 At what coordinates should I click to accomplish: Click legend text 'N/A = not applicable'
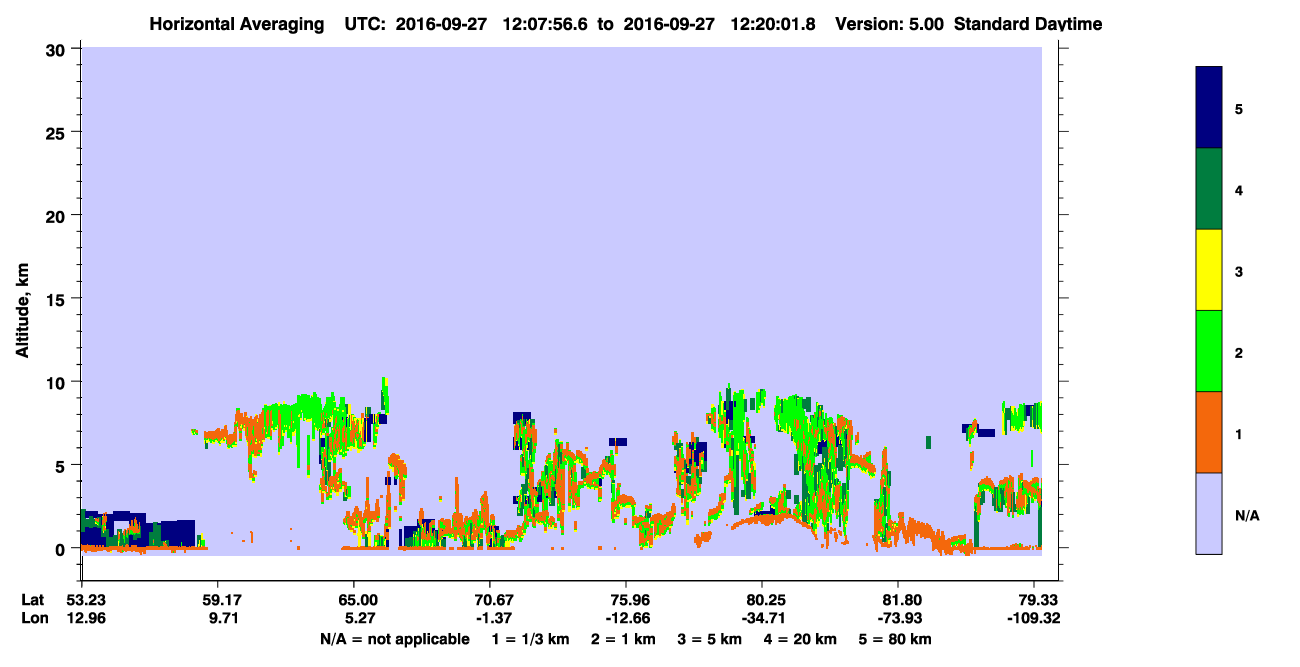coord(394,639)
